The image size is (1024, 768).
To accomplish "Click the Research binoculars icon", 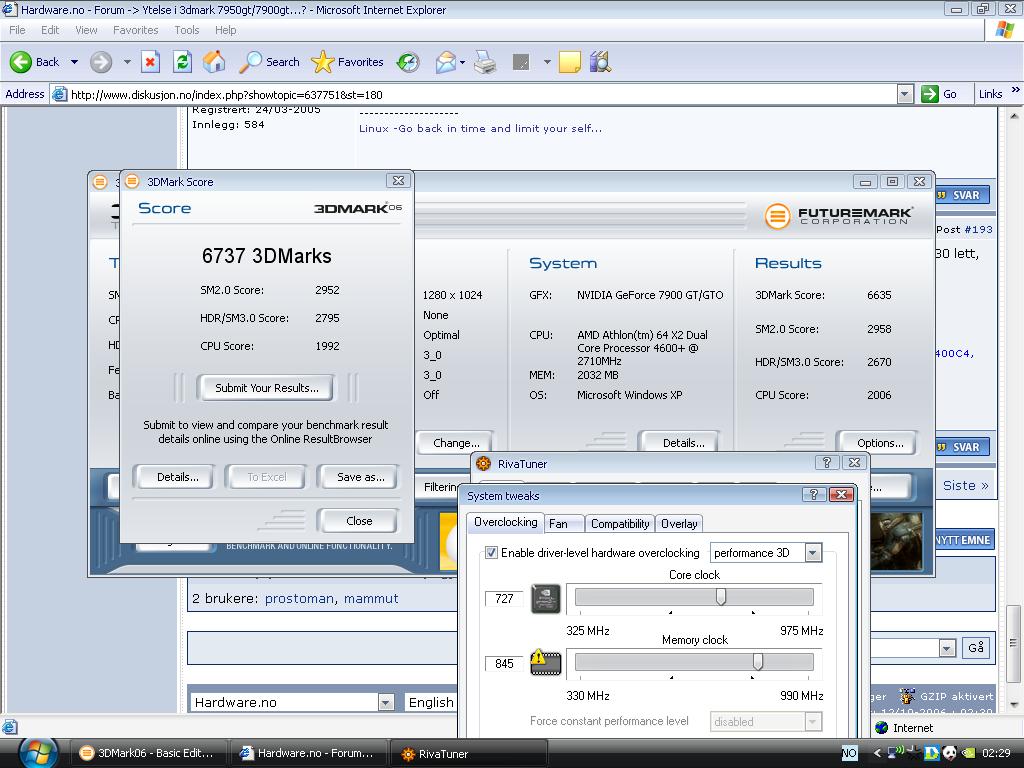I will pos(600,62).
